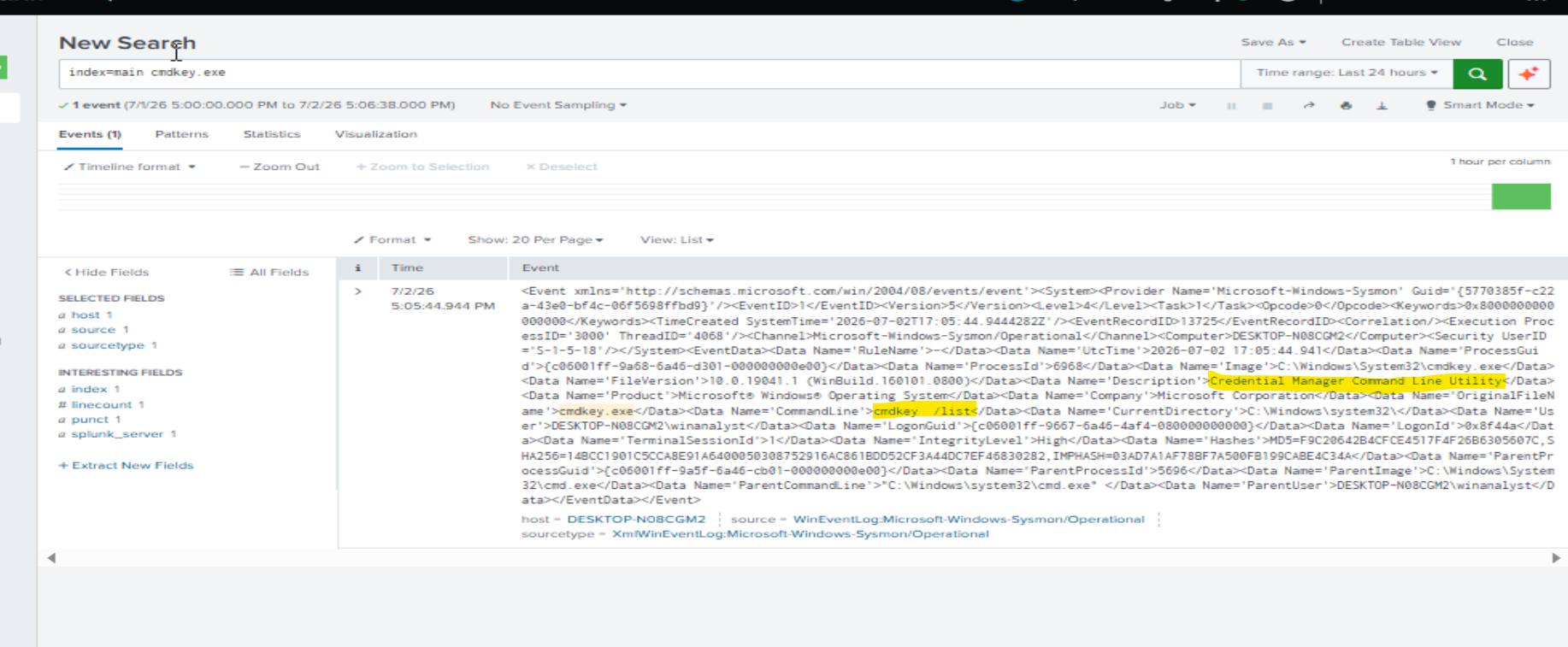Open the View: List dropdown
The image size is (1568, 647).
[676, 240]
